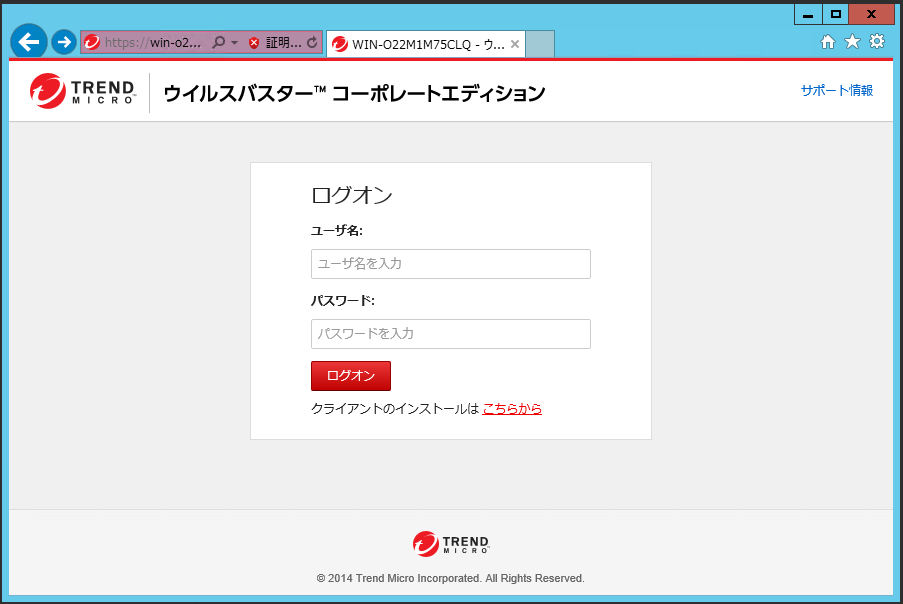Click the footer Trend Micro logo
903x604 pixels.
pyautogui.click(x=451, y=544)
